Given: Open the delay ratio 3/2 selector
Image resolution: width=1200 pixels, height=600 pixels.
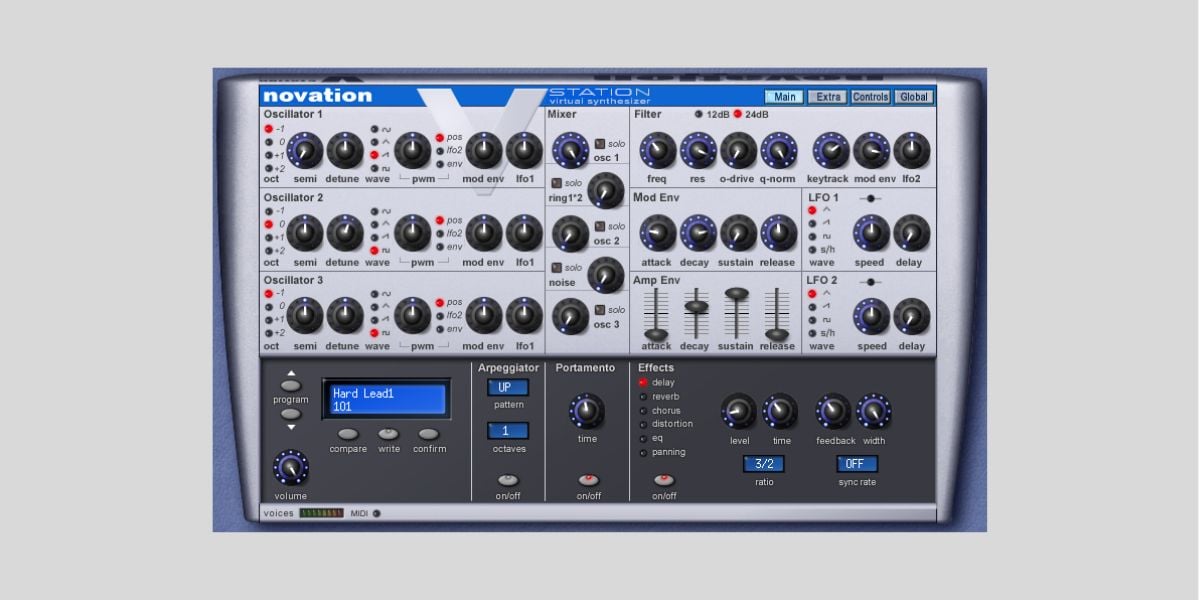Looking at the screenshot, I should coord(764,464).
